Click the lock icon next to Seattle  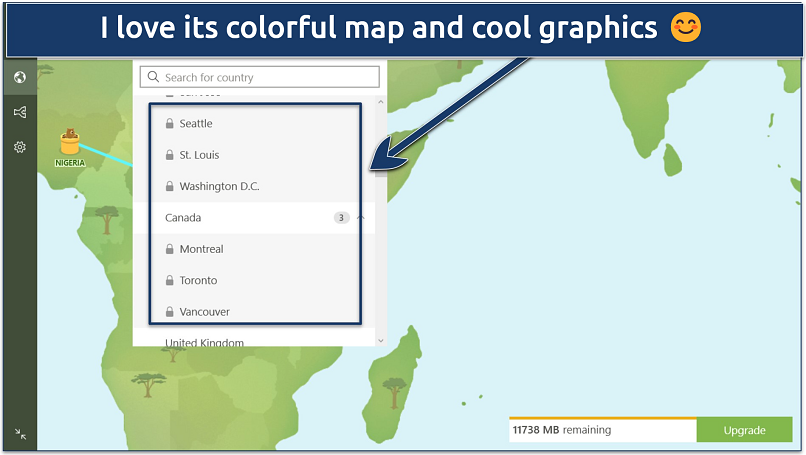pyautogui.click(x=170, y=124)
